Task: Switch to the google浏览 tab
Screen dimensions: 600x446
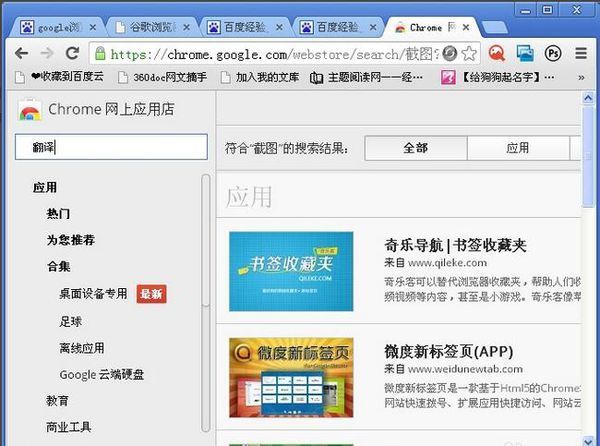Action: (x=57, y=28)
